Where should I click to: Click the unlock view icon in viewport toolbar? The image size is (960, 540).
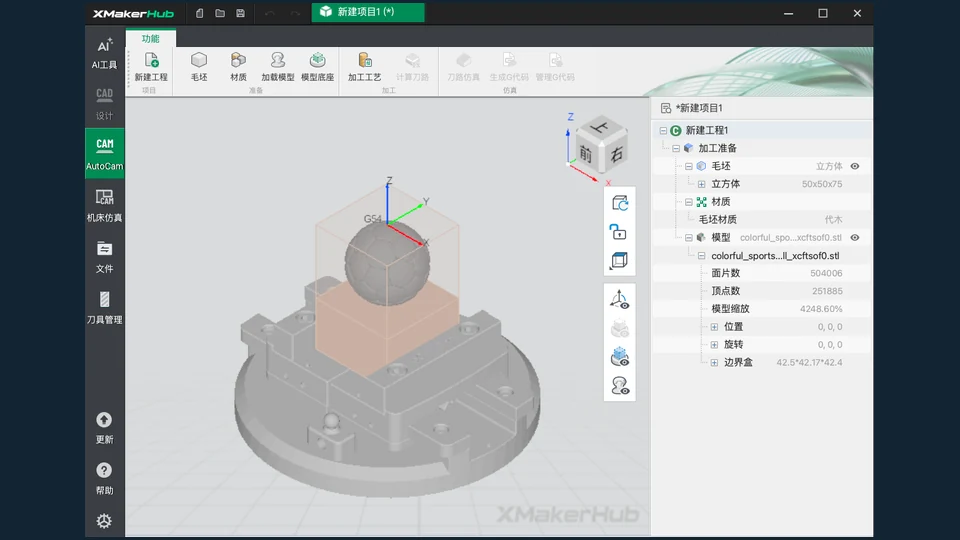pyautogui.click(x=620, y=232)
